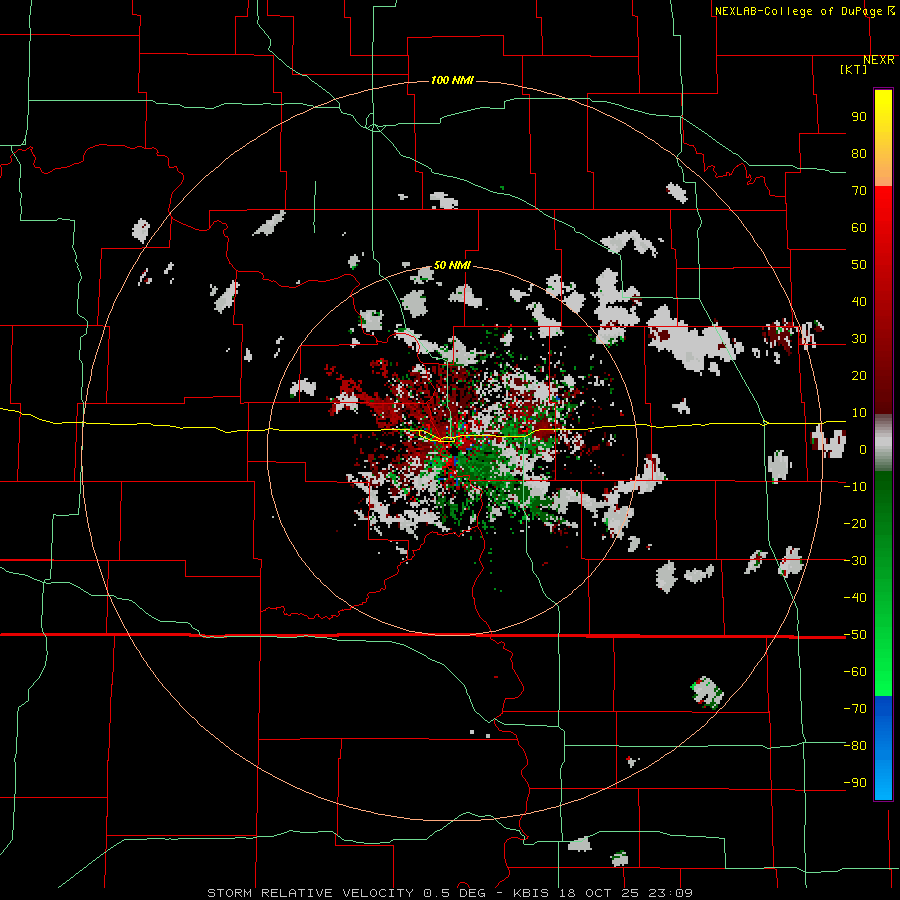Select the -40 scale label

(855, 598)
